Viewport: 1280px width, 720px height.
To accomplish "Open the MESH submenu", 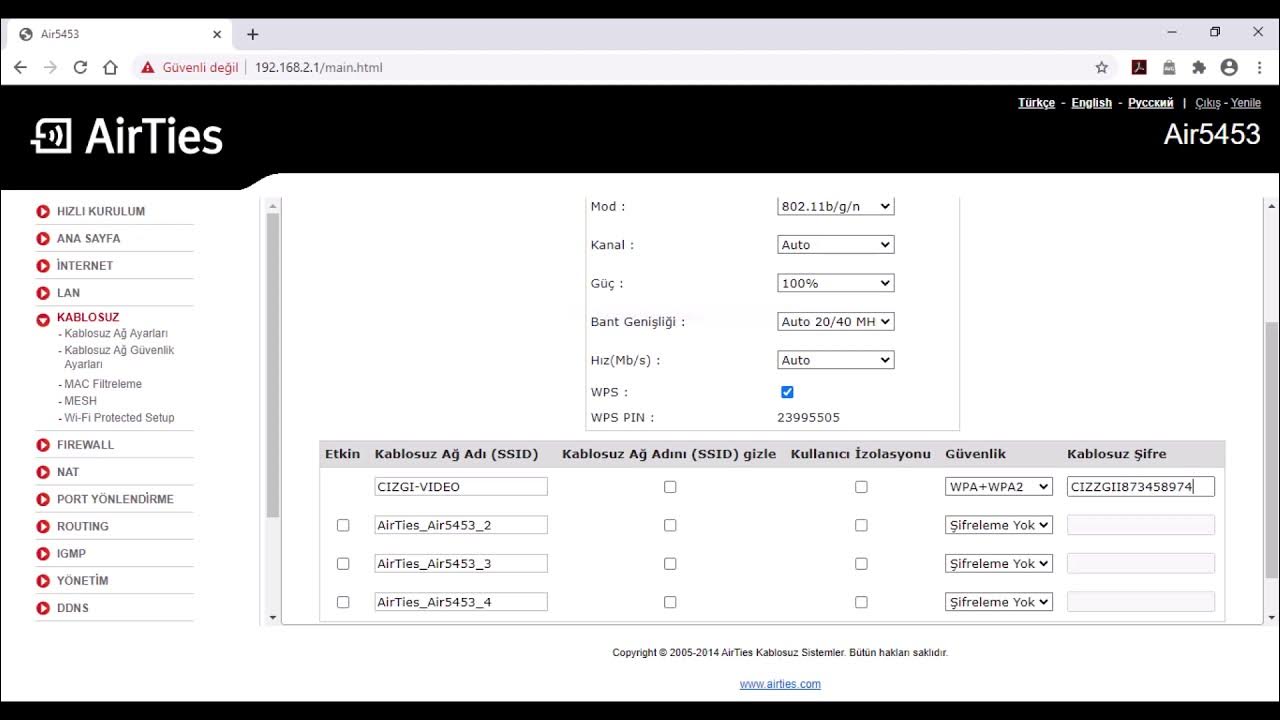I will (x=80, y=401).
